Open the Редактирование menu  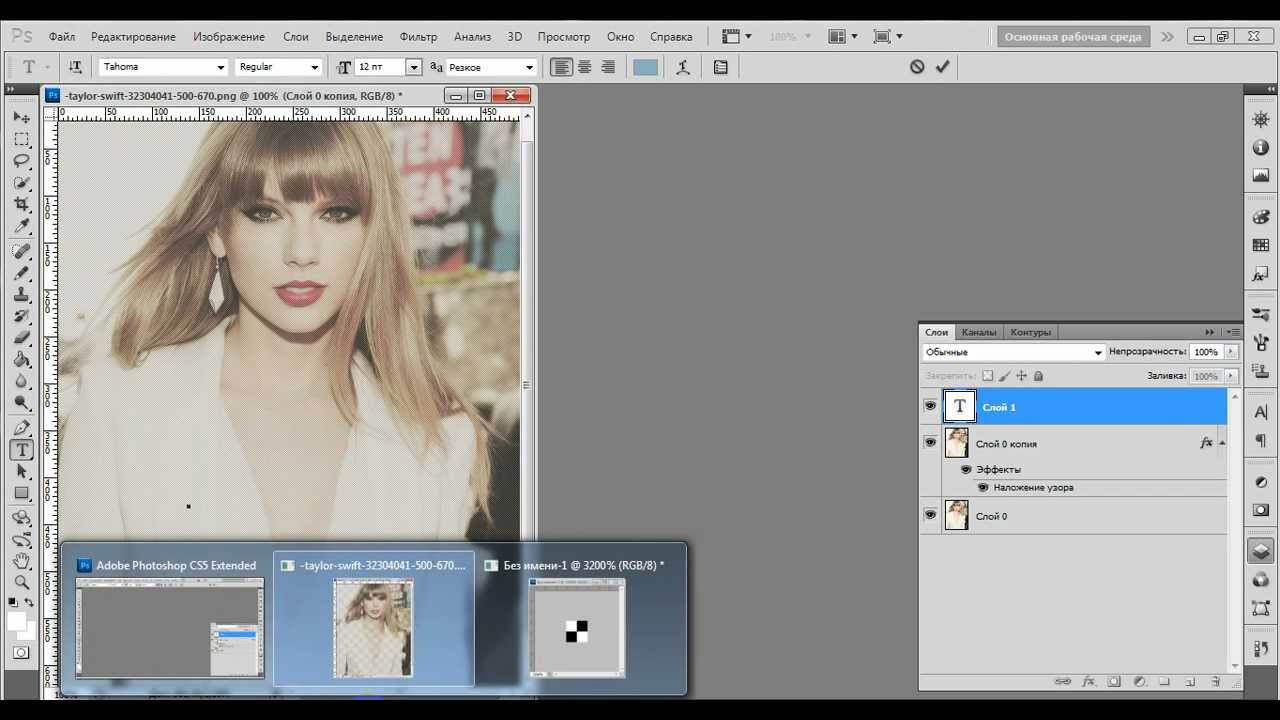[133, 36]
